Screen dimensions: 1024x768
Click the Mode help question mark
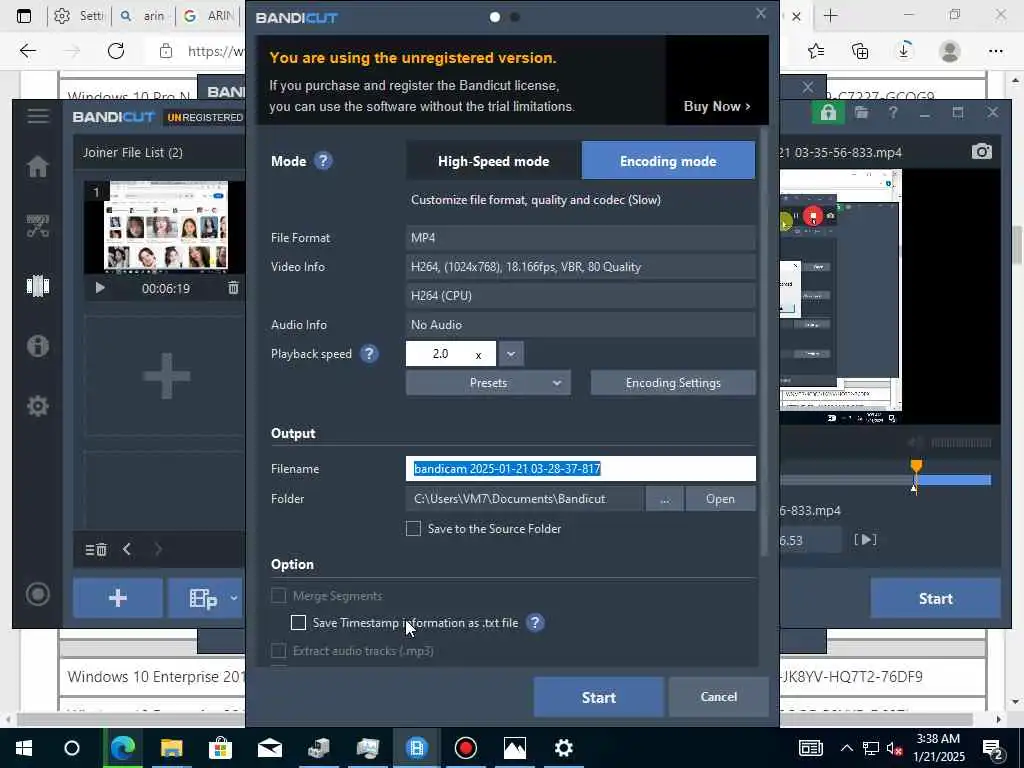[x=323, y=161]
